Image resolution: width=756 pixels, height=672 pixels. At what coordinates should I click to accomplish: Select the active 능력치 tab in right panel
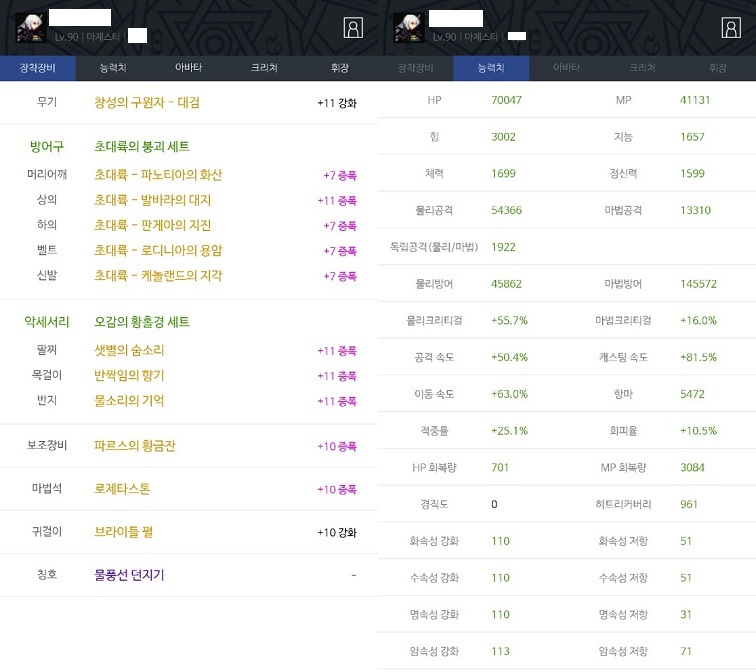491,68
